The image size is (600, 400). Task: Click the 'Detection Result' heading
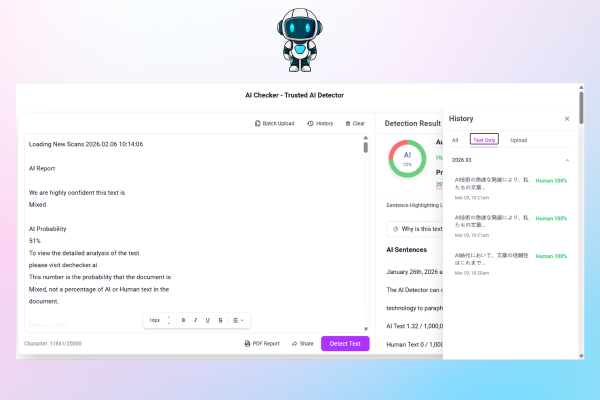coord(412,123)
